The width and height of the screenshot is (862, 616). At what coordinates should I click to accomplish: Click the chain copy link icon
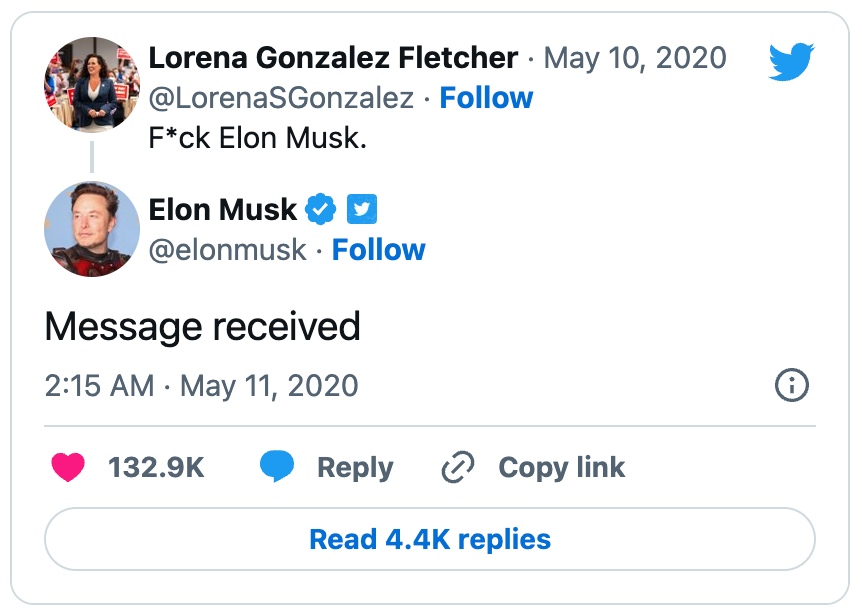pos(458,467)
